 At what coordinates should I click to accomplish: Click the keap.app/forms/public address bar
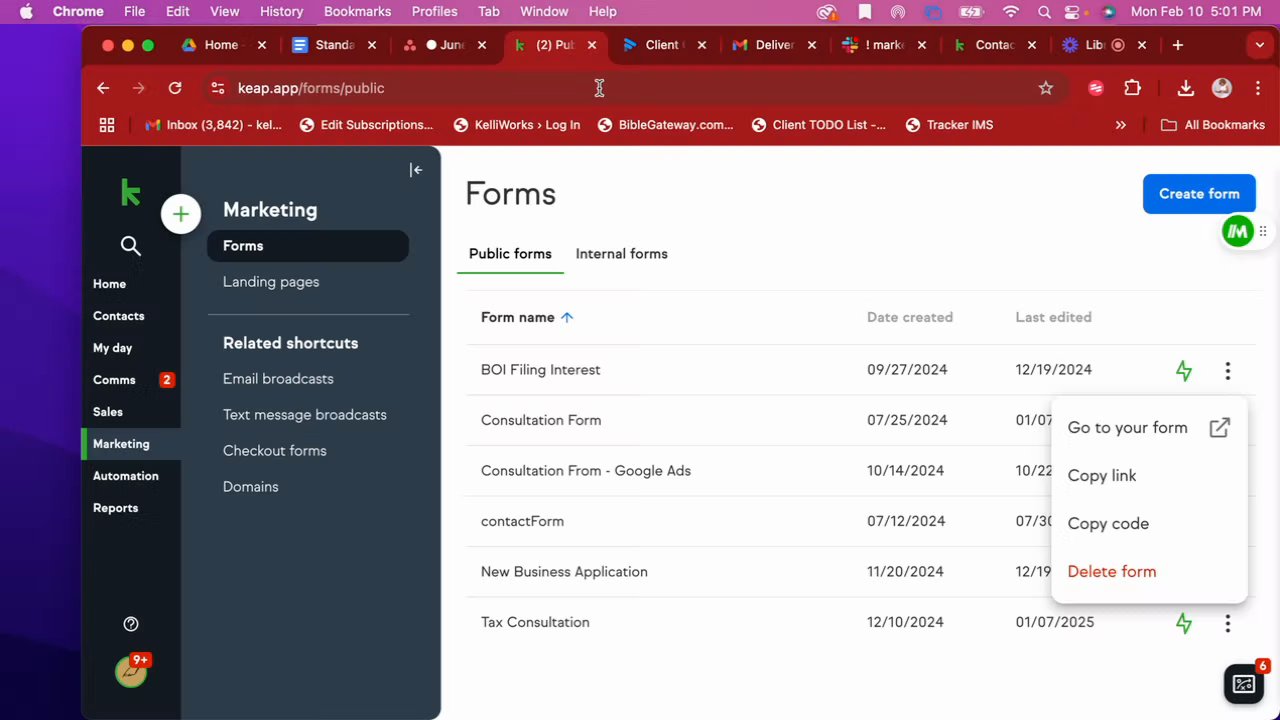[630, 88]
